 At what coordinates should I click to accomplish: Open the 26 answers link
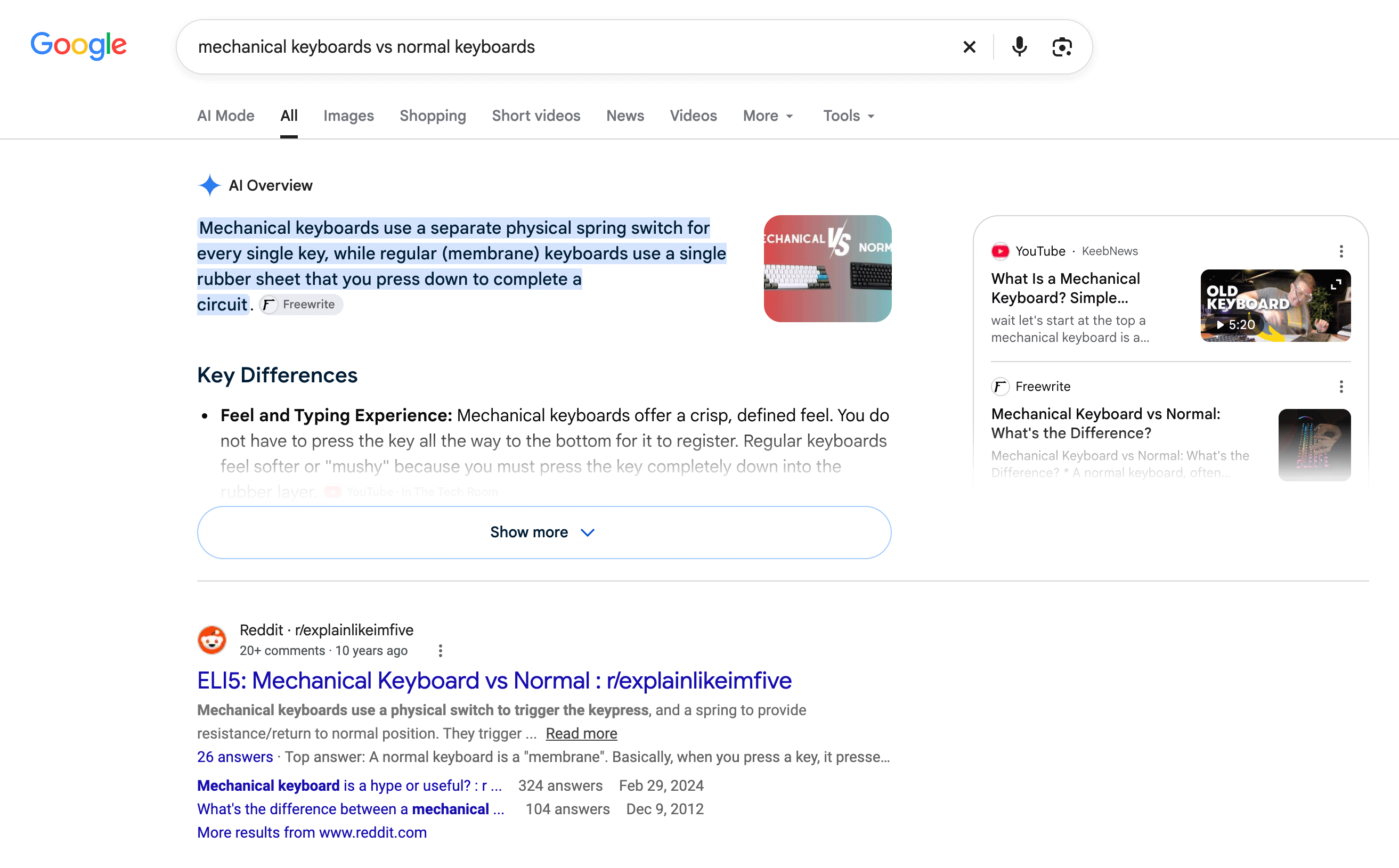pyautogui.click(x=235, y=757)
